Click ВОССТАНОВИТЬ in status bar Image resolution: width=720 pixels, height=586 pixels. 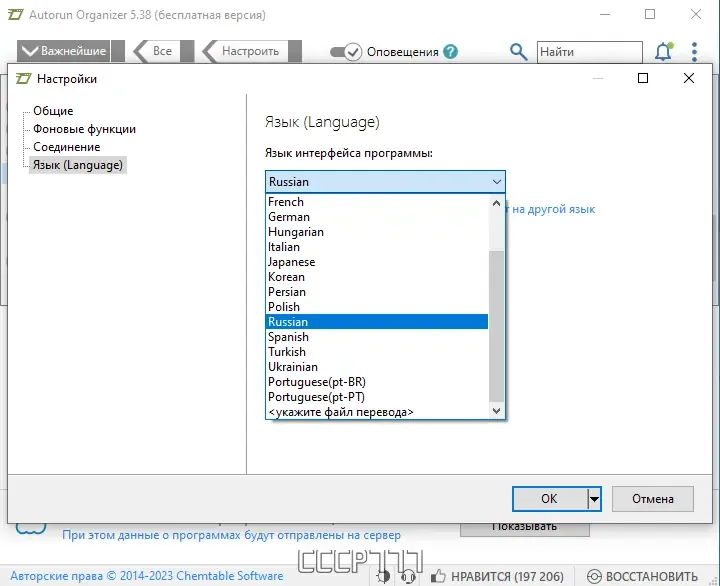click(x=652, y=576)
